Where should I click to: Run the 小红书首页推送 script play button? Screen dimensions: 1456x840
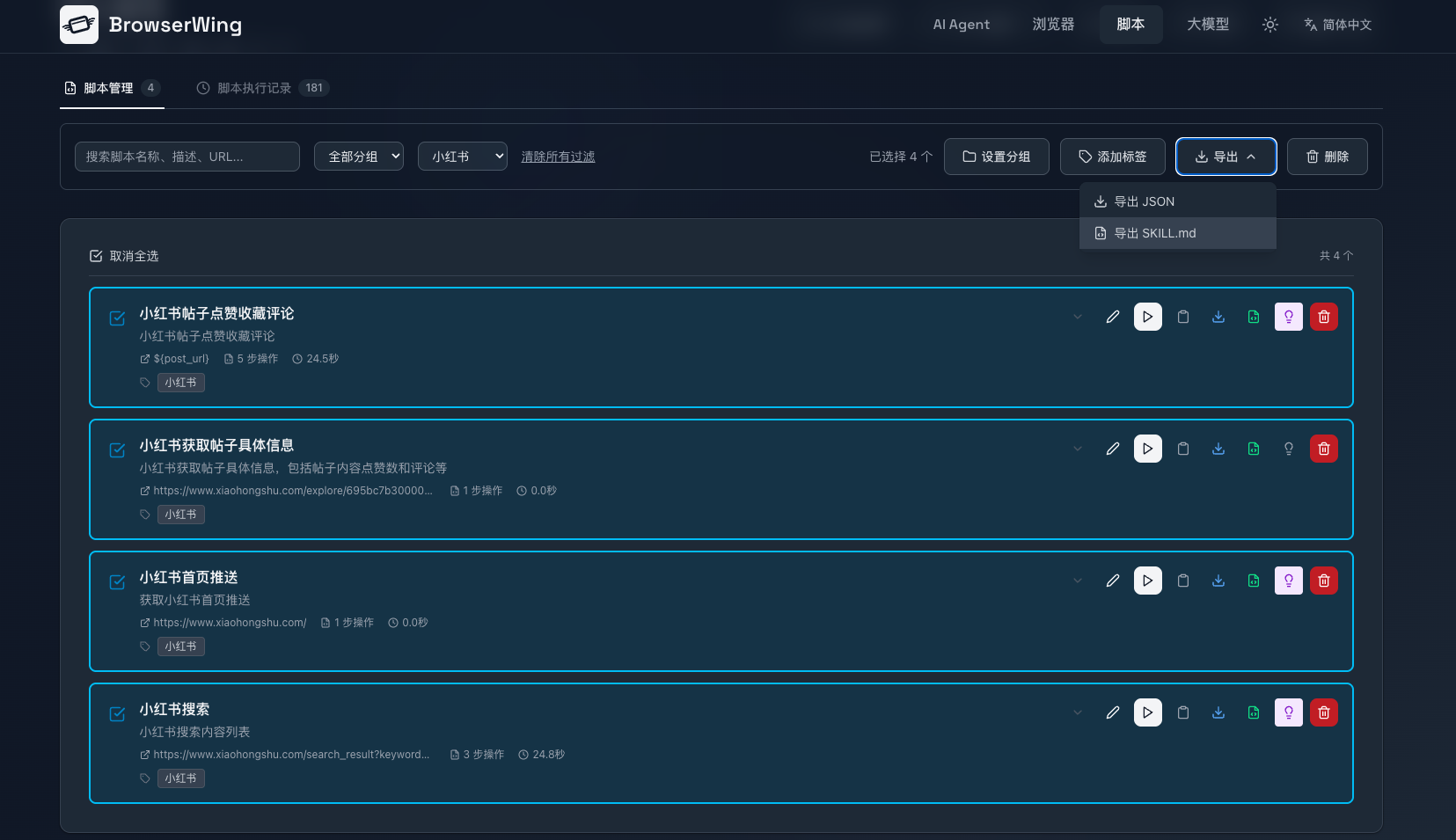coord(1146,581)
